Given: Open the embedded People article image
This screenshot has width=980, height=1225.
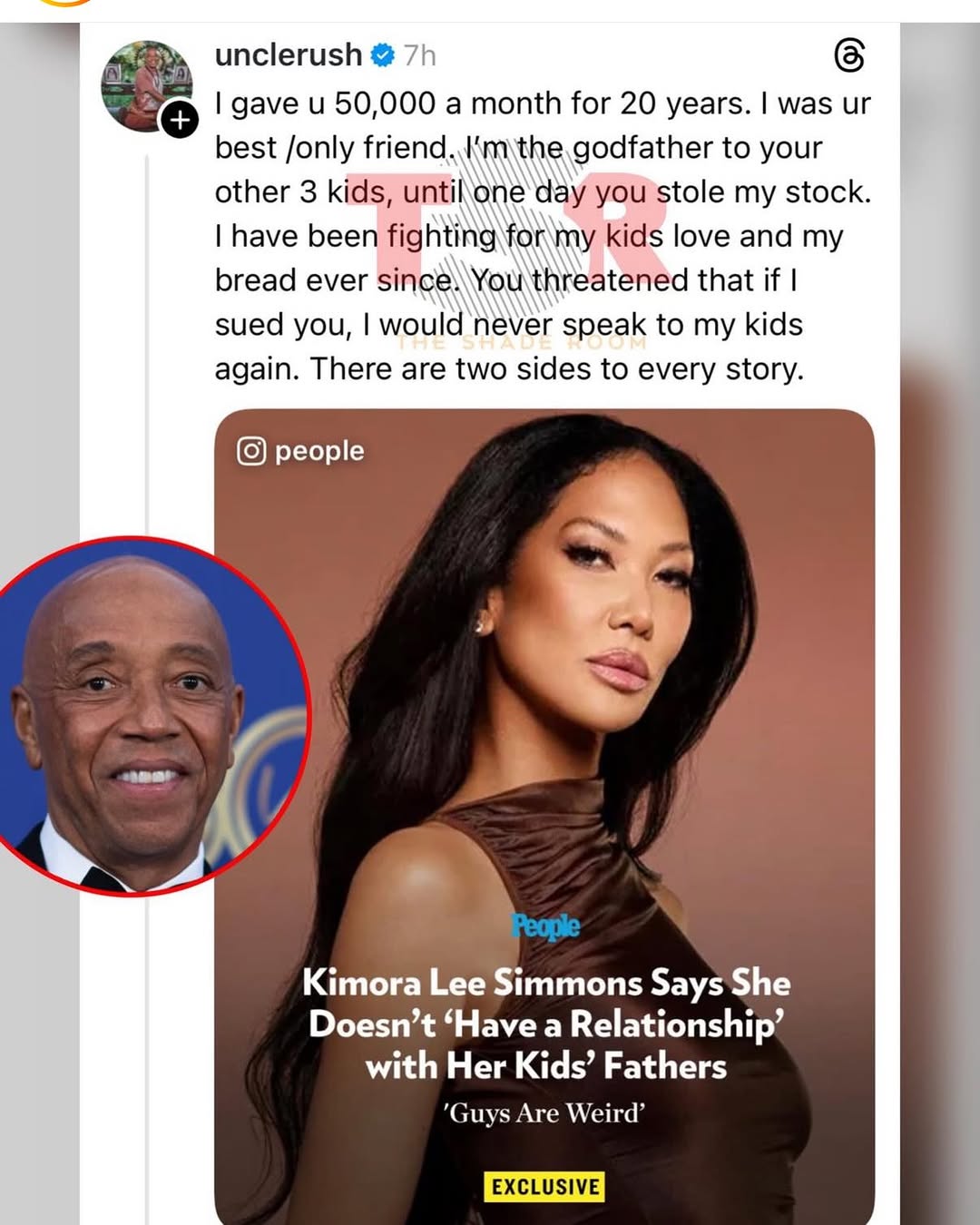Looking at the screenshot, I should pos(544,817).
